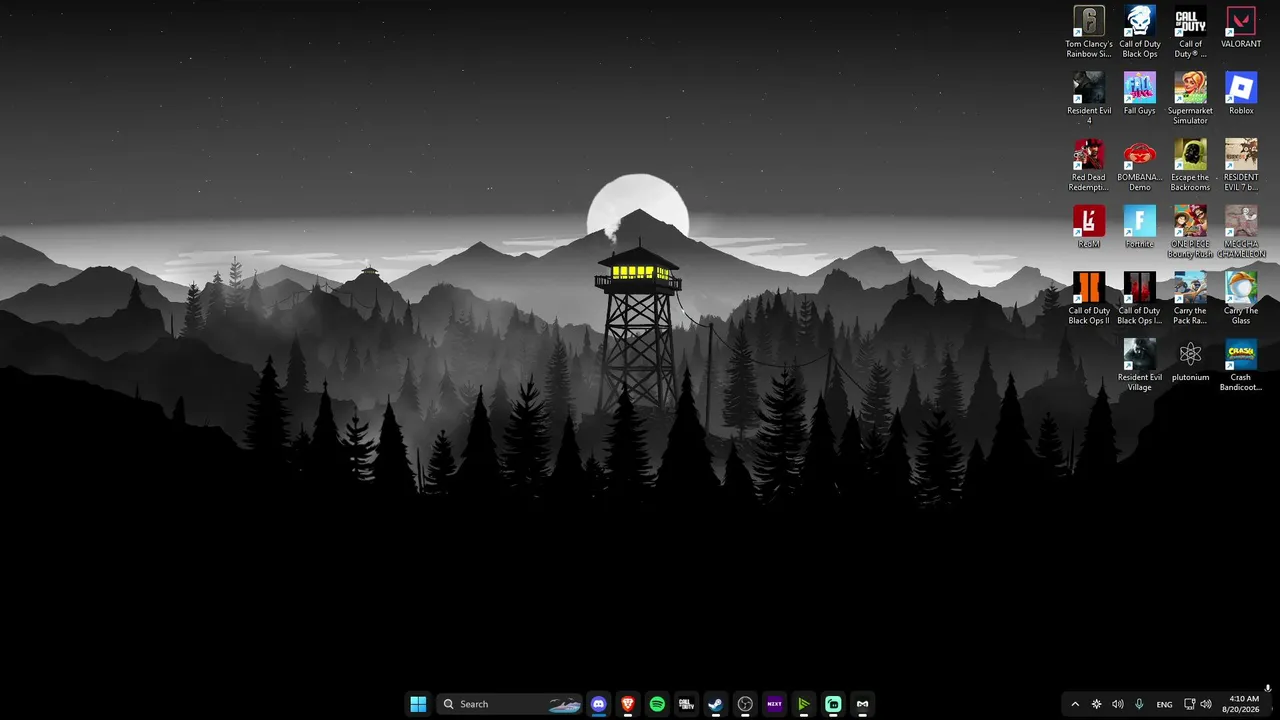Click the taskbar Search box

click(511, 704)
